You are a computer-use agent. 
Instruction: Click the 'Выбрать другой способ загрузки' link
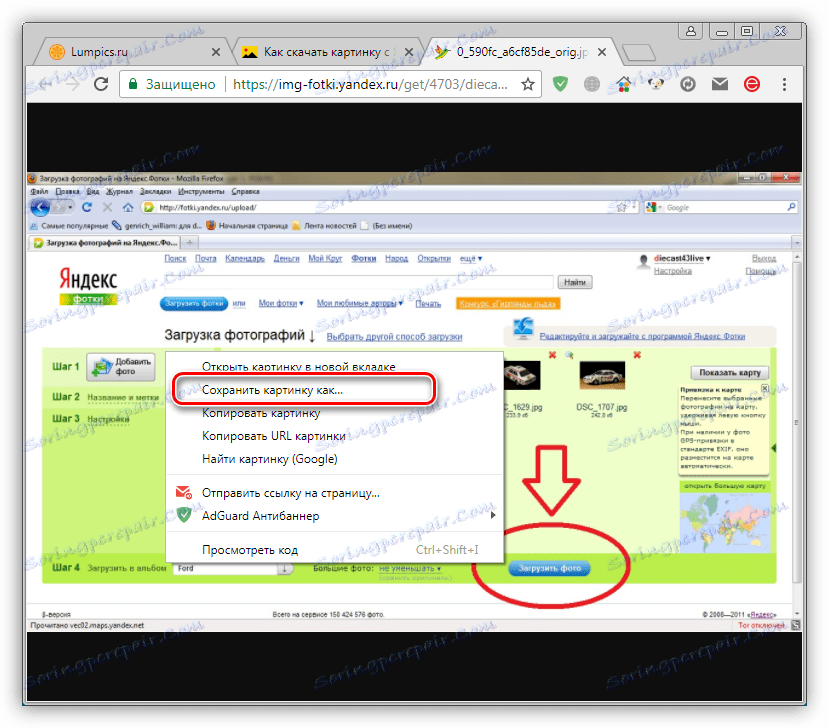click(x=394, y=336)
